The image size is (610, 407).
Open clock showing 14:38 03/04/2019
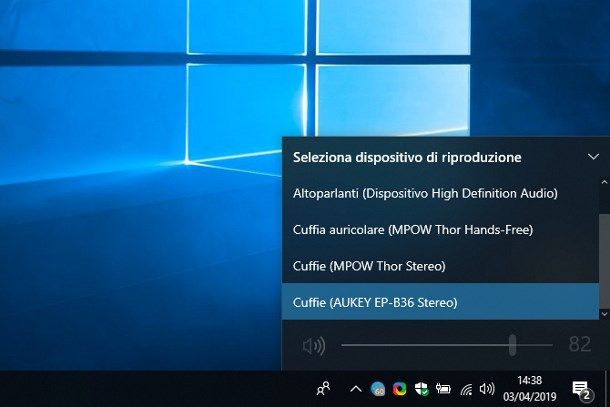529,388
